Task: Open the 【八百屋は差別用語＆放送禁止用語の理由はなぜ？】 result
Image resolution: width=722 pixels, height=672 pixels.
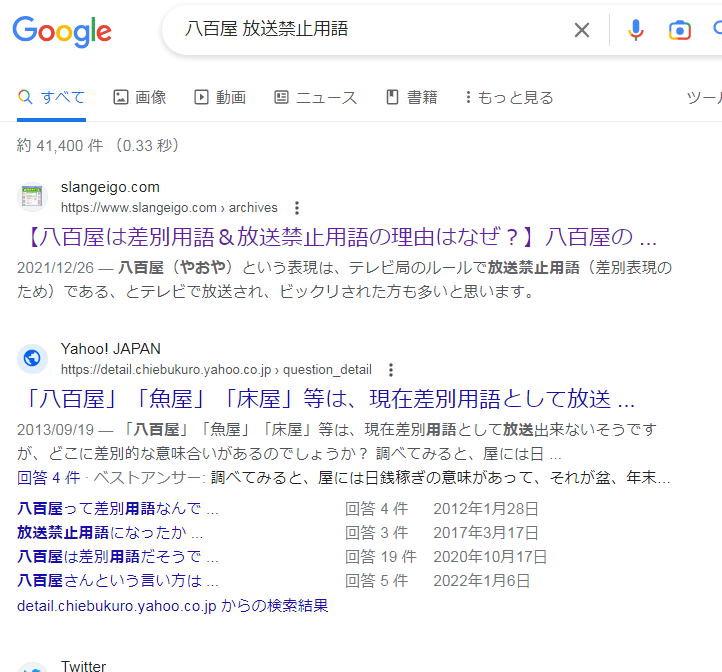Action: tap(341, 237)
